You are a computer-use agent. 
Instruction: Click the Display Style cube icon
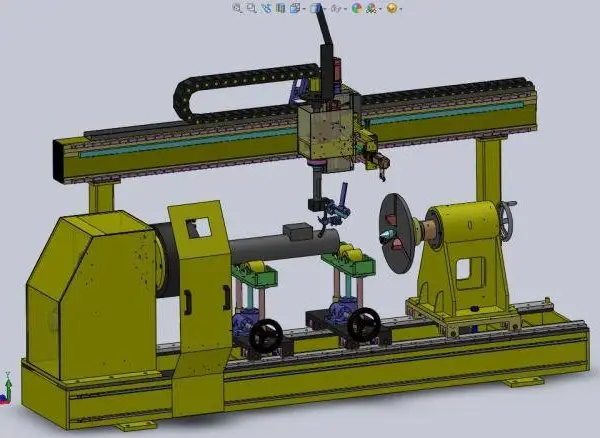[x=315, y=8]
